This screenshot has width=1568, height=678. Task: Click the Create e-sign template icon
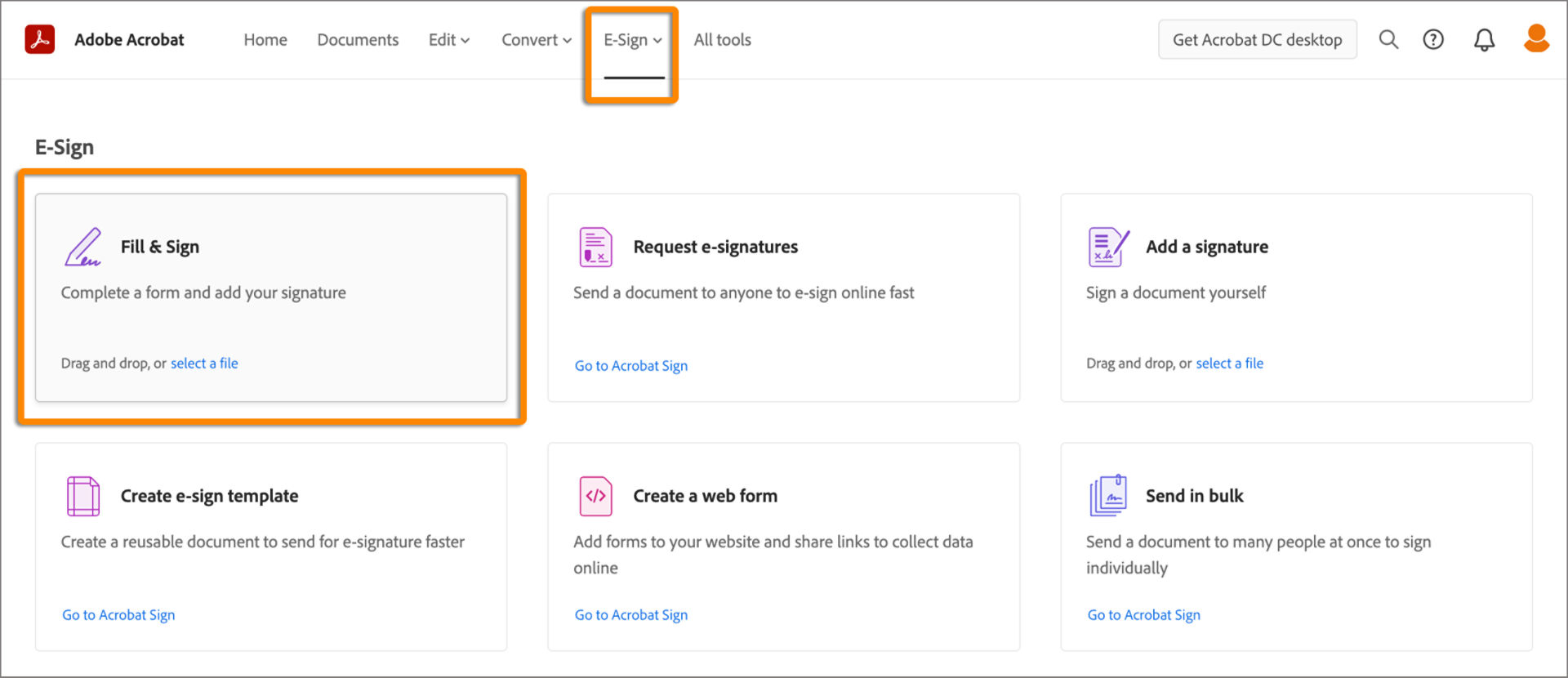[83, 496]
